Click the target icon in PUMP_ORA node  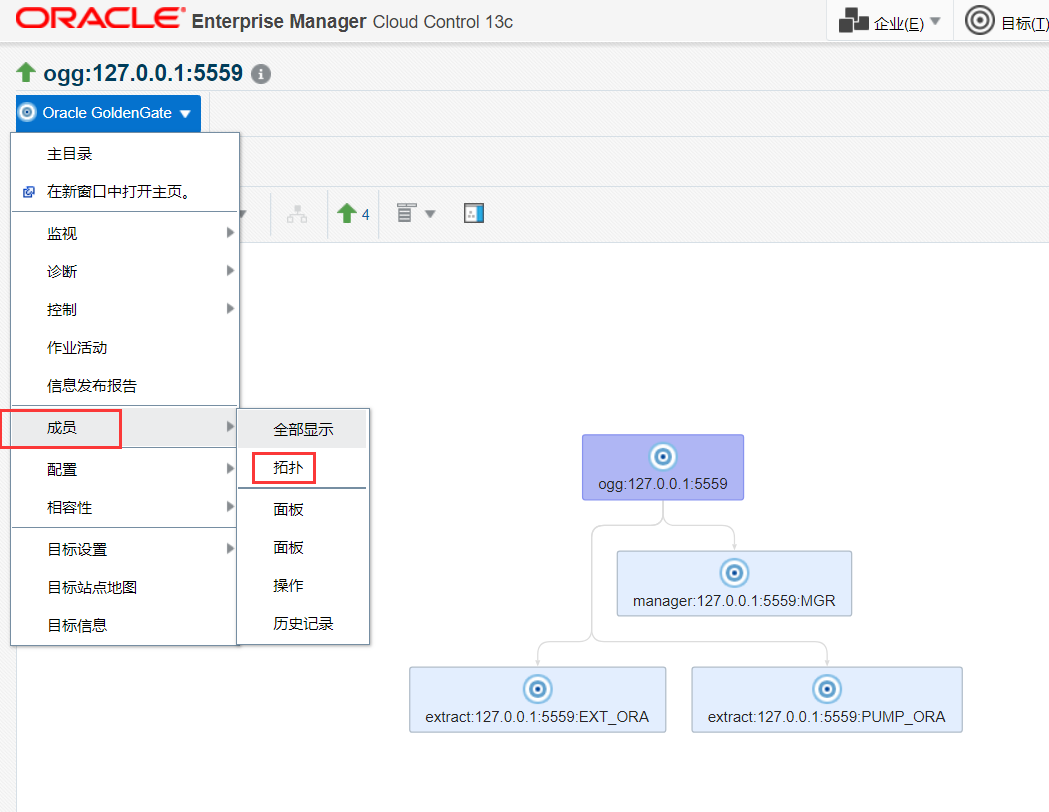[827, 689]
